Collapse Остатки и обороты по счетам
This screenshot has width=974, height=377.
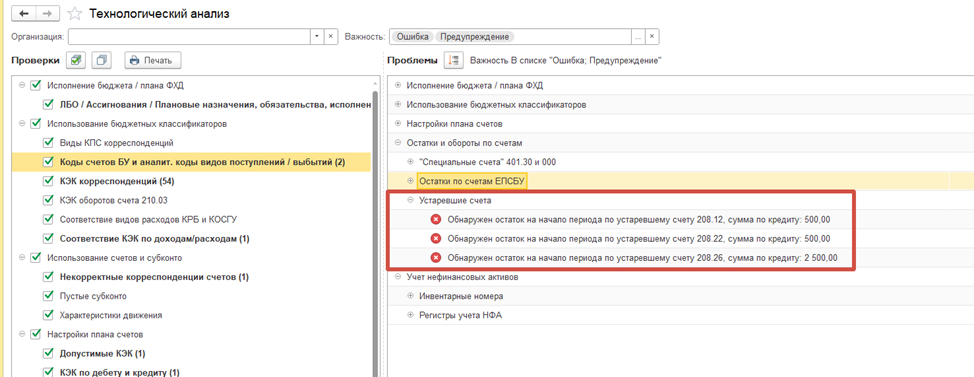398,143
